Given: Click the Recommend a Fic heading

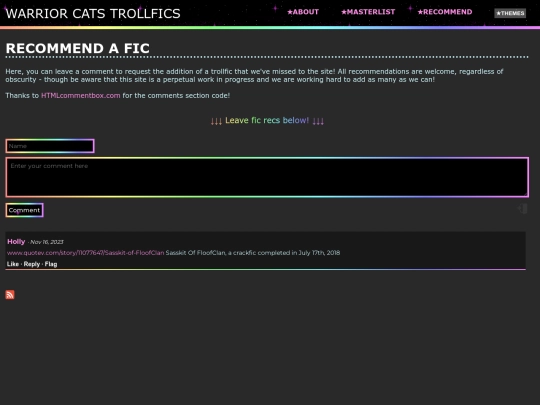Looking at the screenshot, I should [x=78, y=48].
